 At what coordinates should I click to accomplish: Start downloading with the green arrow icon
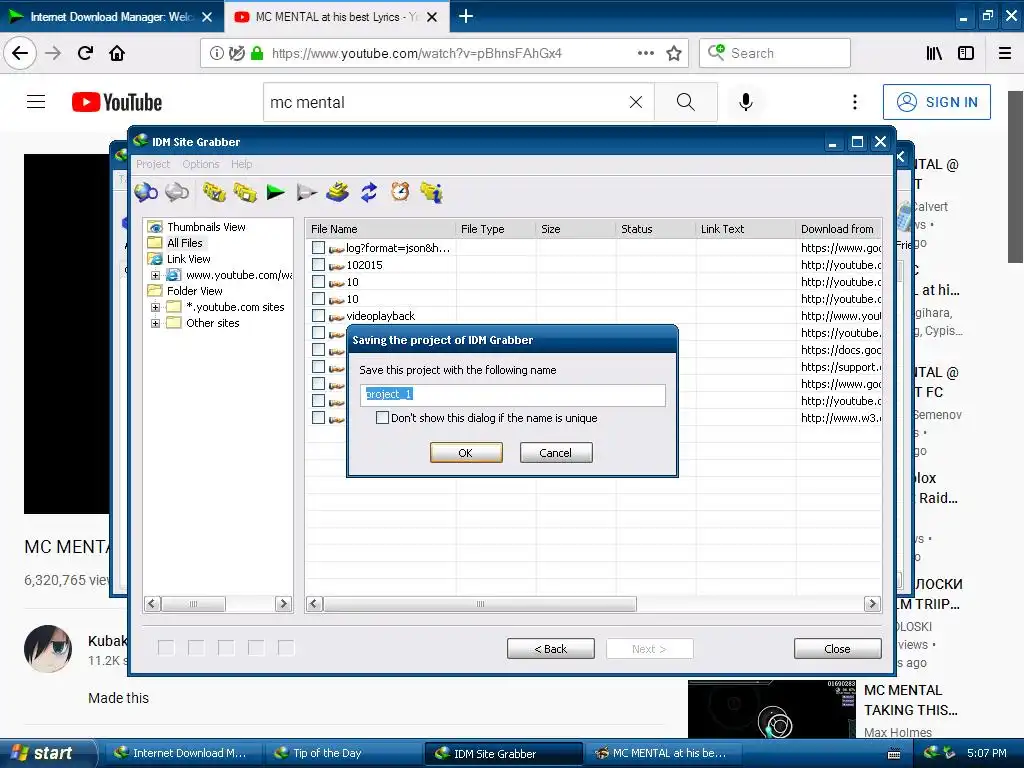click(x=276, y=192)
